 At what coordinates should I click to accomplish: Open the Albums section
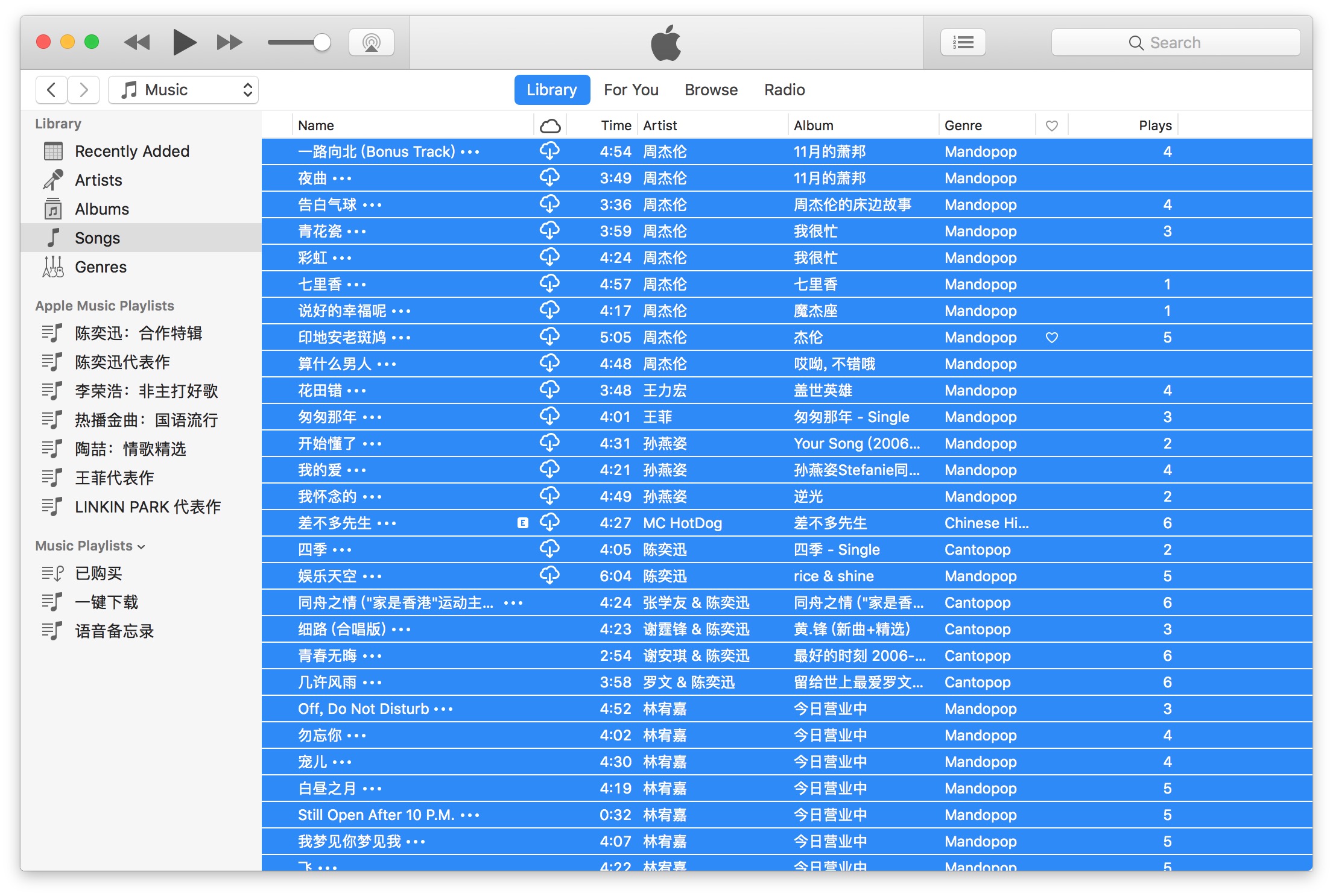pyautogui.click(x=101, y=209)
